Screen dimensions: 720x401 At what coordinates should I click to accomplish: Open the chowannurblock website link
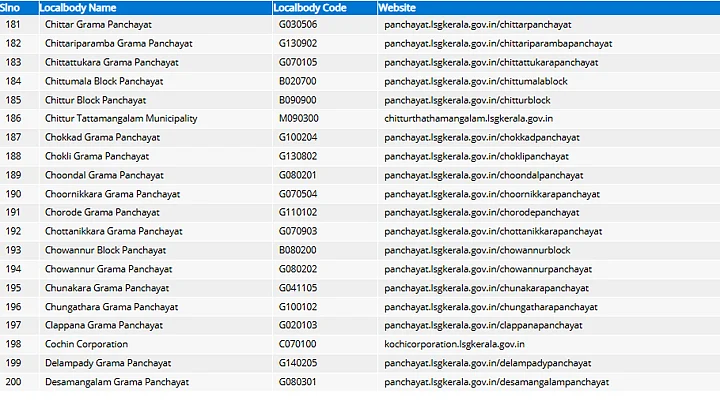tap(477, 250)
